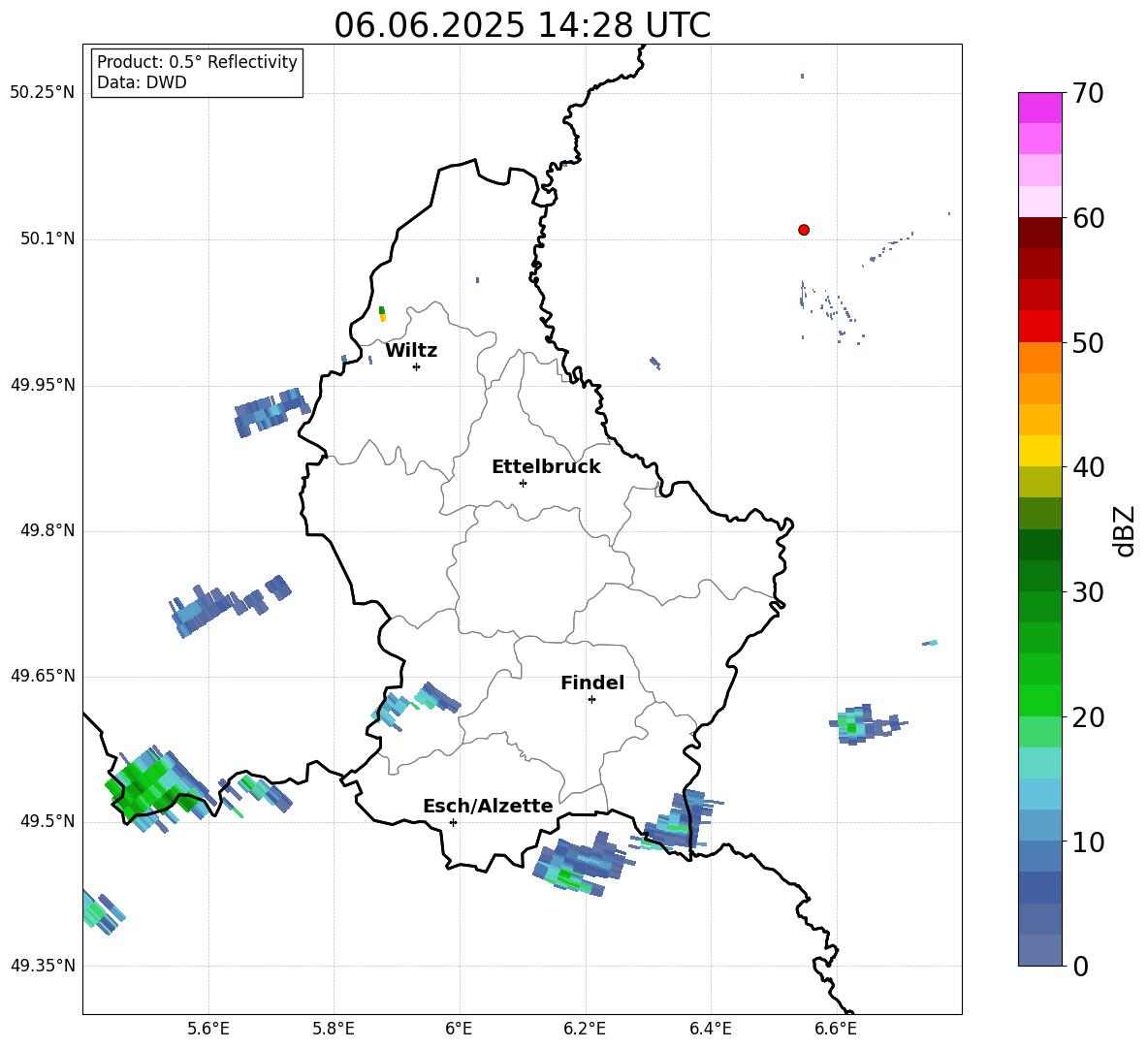Click the Product: 0.5° Reflectivity text
This screenshot has height=1048, width=1148.
[197, 62]
